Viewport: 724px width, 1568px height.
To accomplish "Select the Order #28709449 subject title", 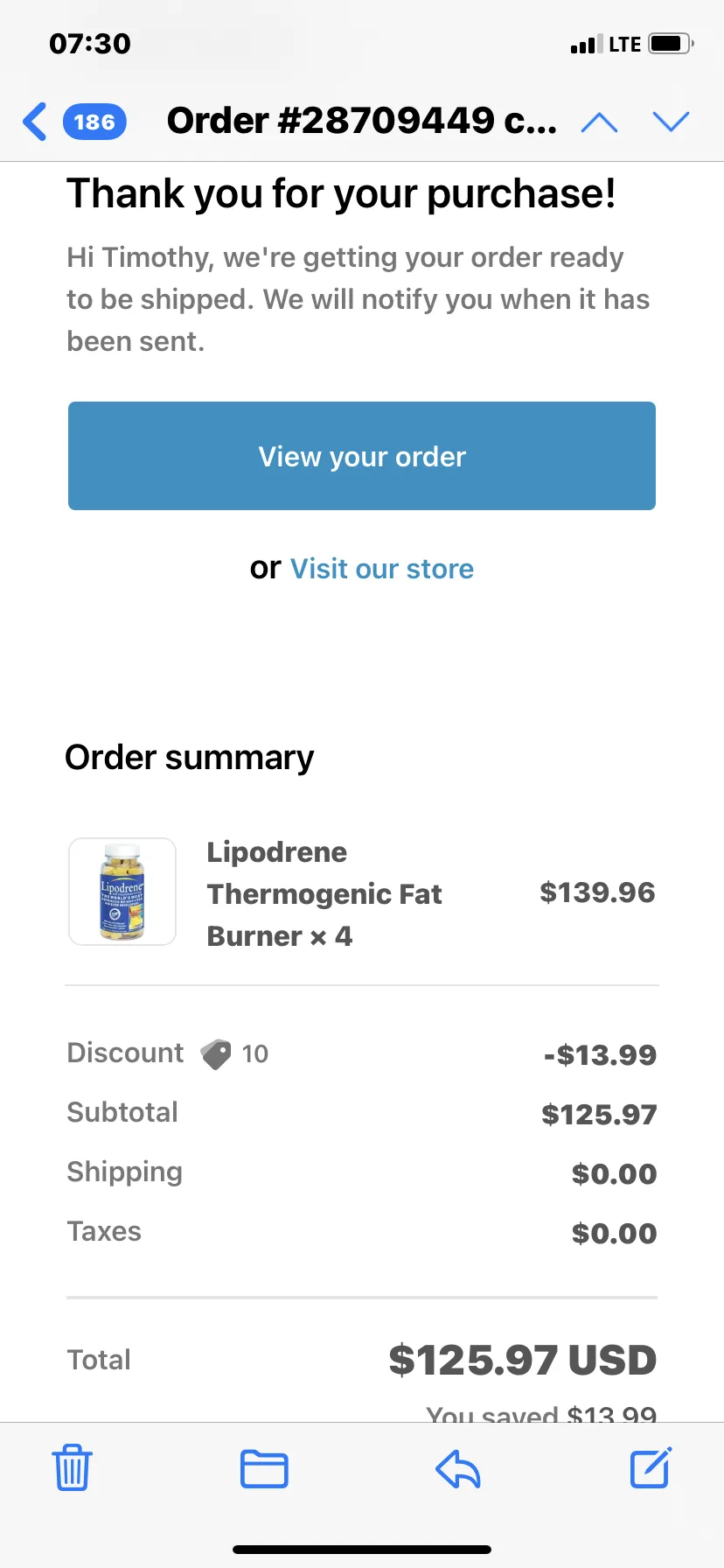I will click(x=362, y=121).
